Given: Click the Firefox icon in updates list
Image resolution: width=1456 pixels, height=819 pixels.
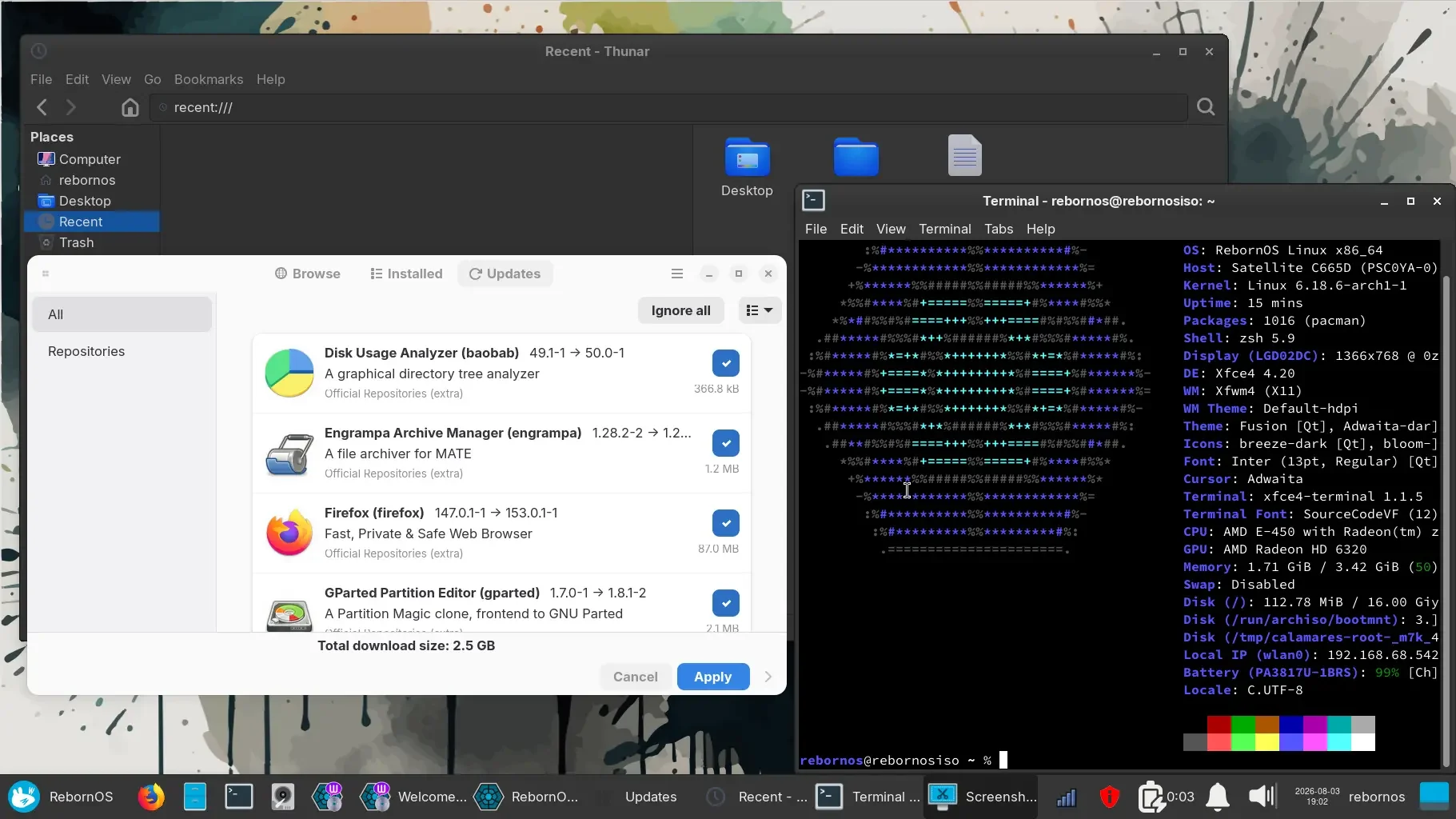Looking at the screenshot, I should pos(289,533).
